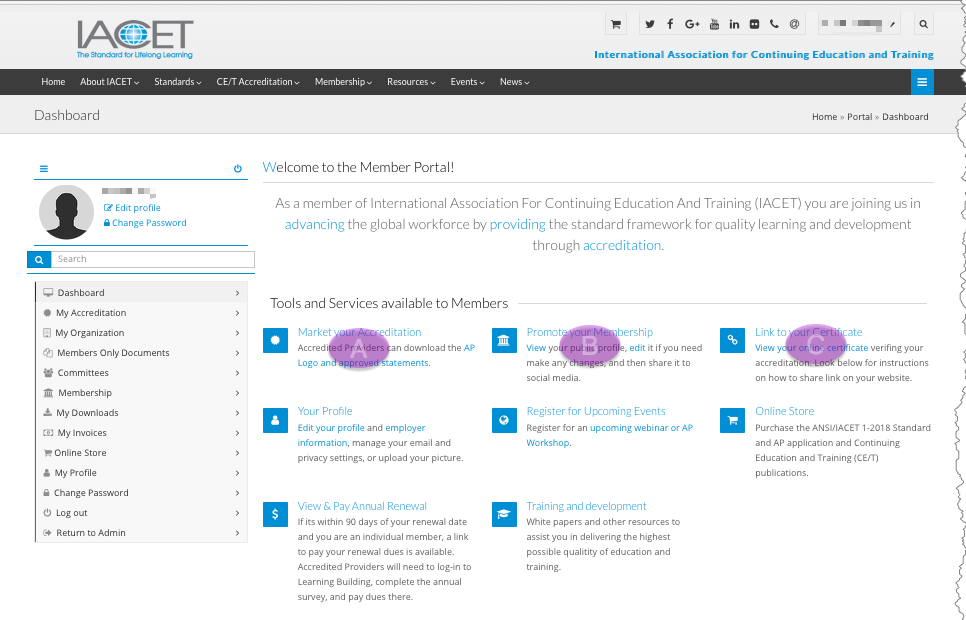Click the Market your Accreditation tile icon
The height and width of the screenshot is (620, 966).
[x=275, y=340]
